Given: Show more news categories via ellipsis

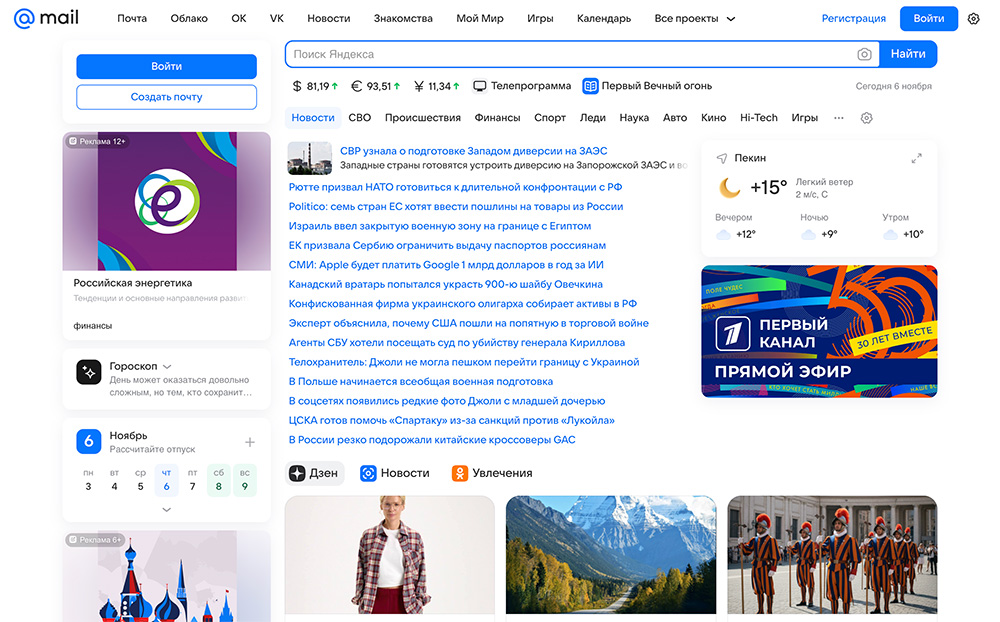Looking at the screenshot, I should (x=838, y=118).
